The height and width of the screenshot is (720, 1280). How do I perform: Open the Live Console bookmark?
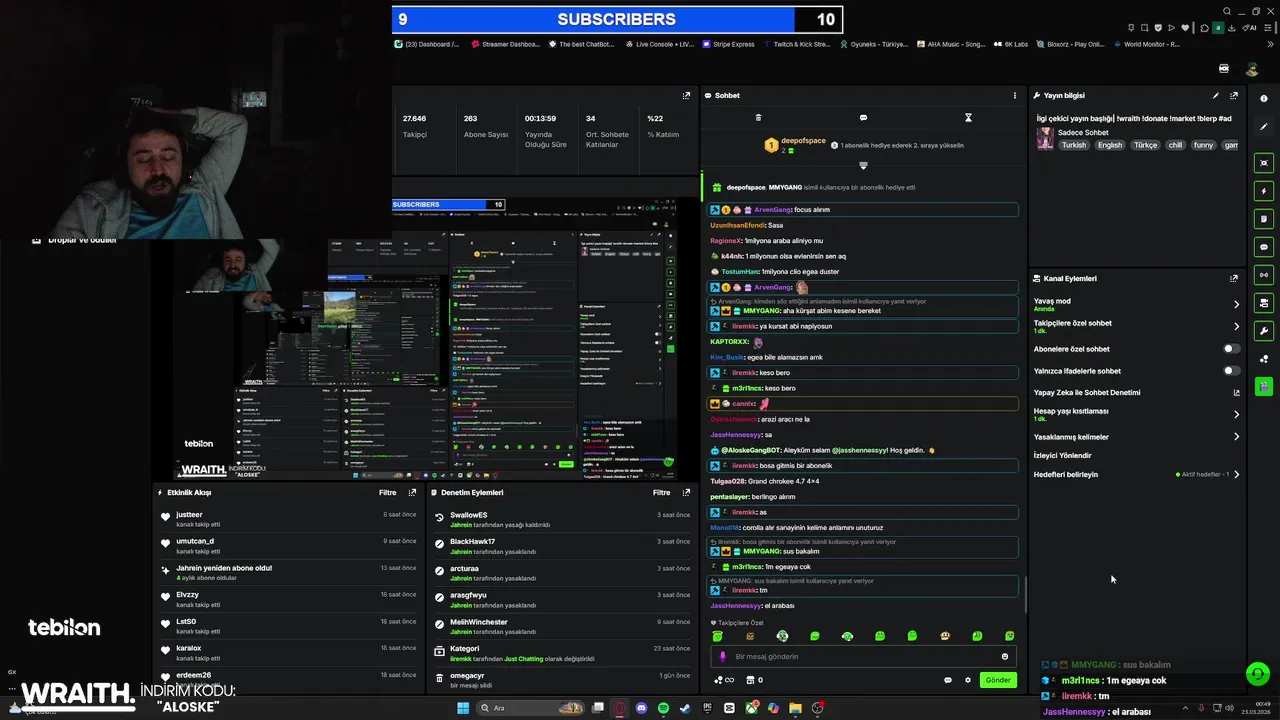click(658, 44)
